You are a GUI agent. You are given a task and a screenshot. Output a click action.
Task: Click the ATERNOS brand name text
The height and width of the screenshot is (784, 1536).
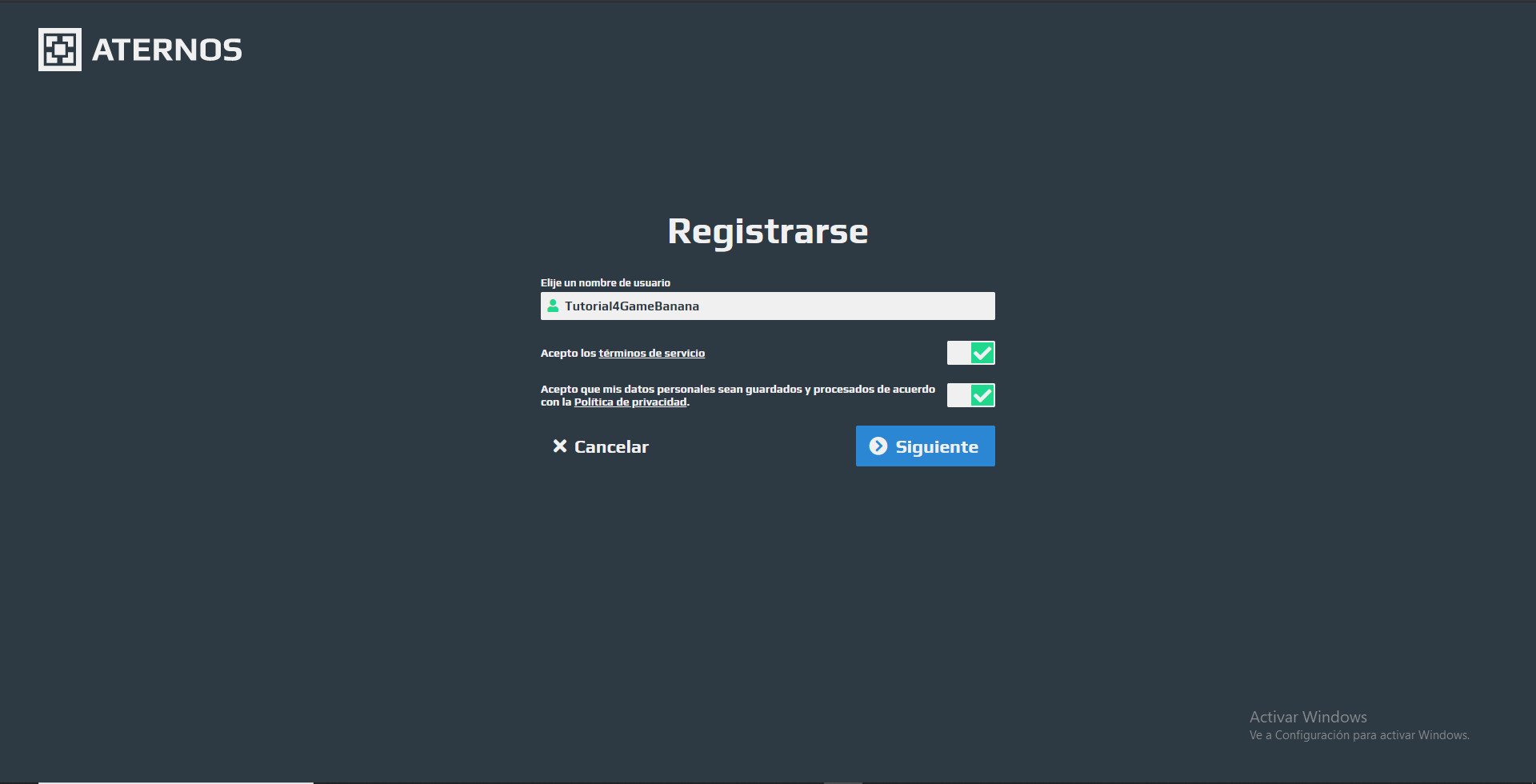167,50
